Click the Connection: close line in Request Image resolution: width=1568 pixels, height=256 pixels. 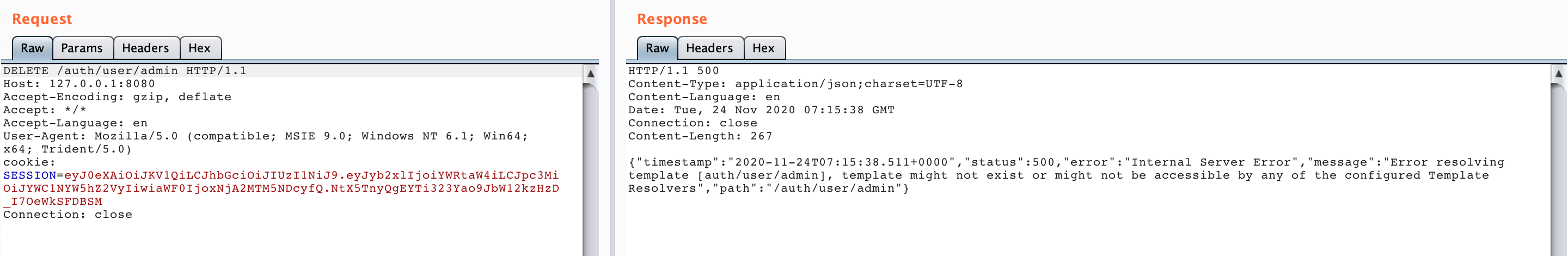point(68,215)
